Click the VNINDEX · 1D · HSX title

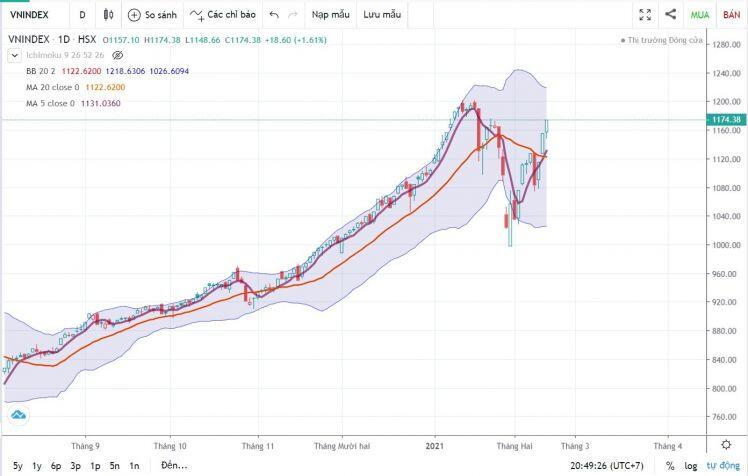(x=52, y=40)
